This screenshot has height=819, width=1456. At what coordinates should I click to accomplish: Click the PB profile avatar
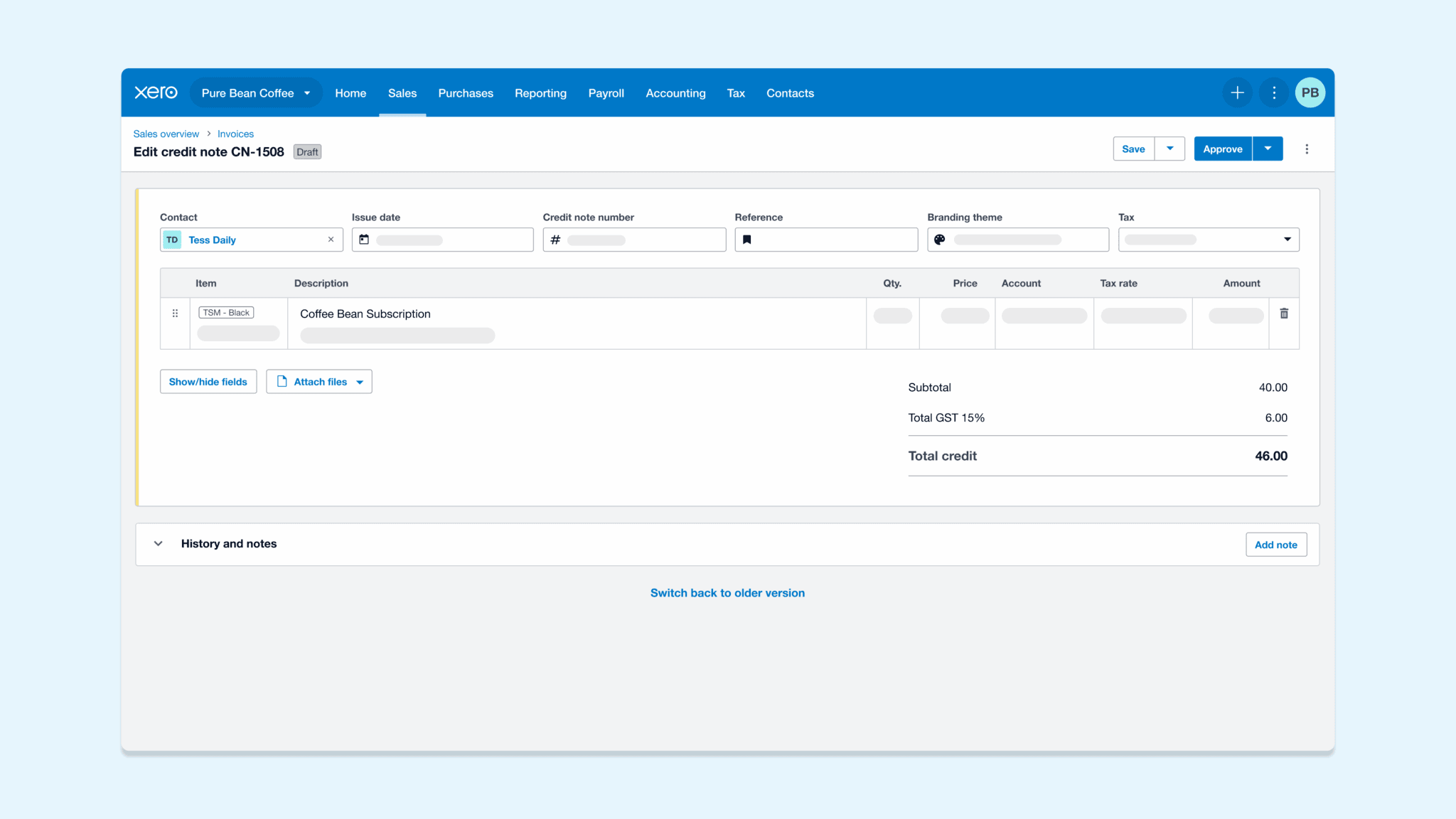(1310, 92)
